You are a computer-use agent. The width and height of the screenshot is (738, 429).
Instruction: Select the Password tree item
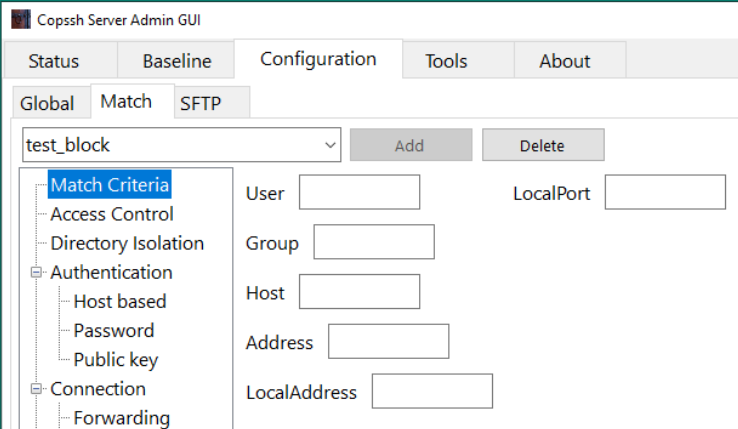[x=114, y=330]
